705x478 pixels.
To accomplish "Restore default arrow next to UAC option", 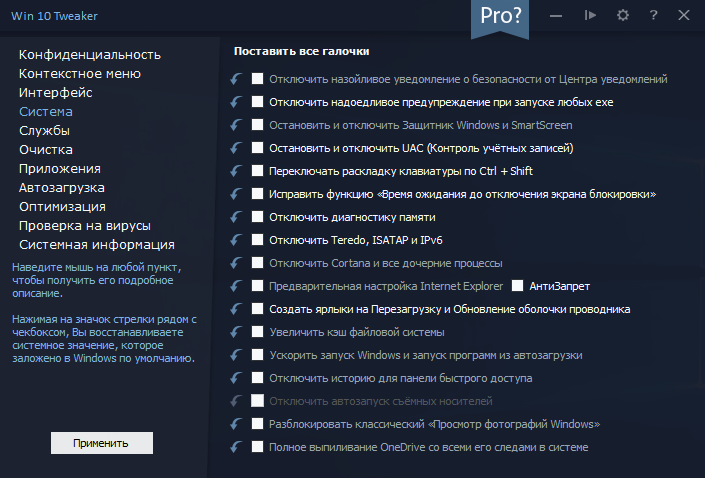I will (x=236, y=148).
